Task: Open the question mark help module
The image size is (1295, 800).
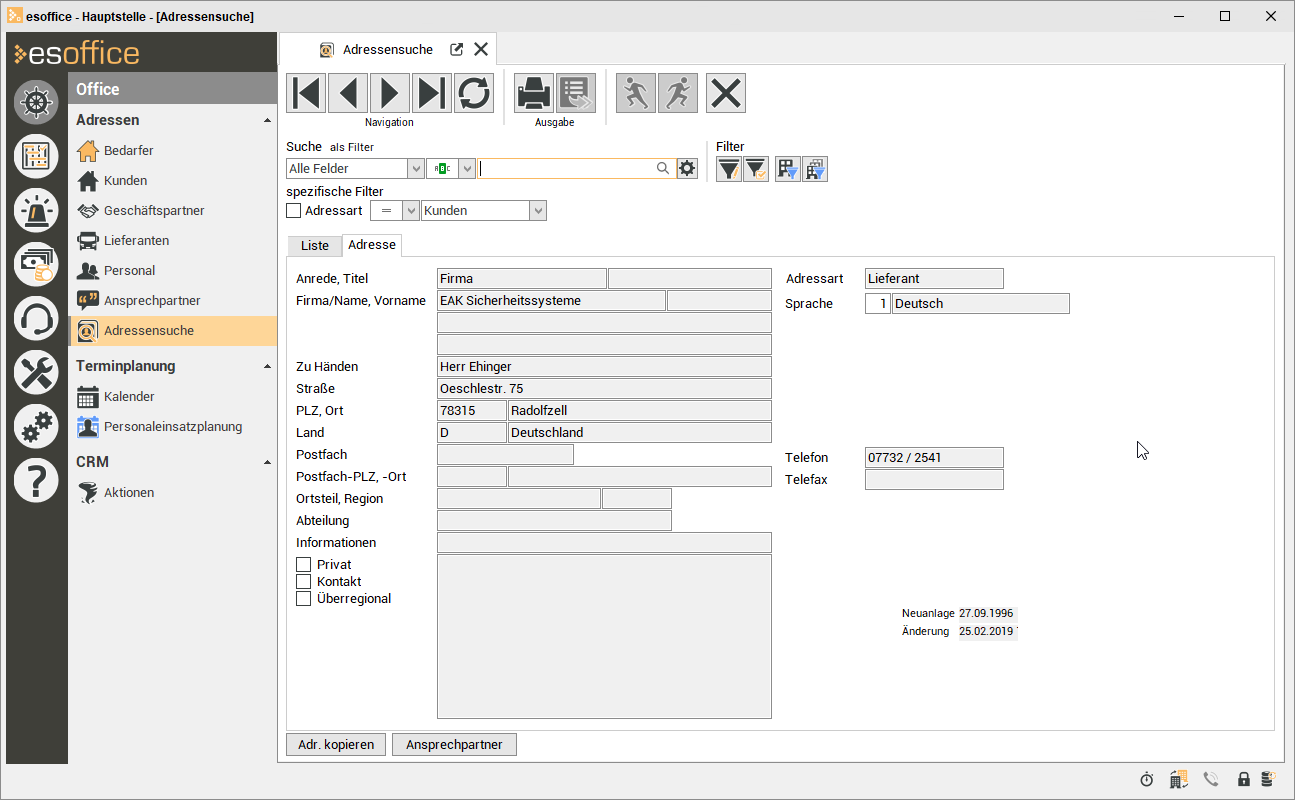Action: [x=36, y=481]
